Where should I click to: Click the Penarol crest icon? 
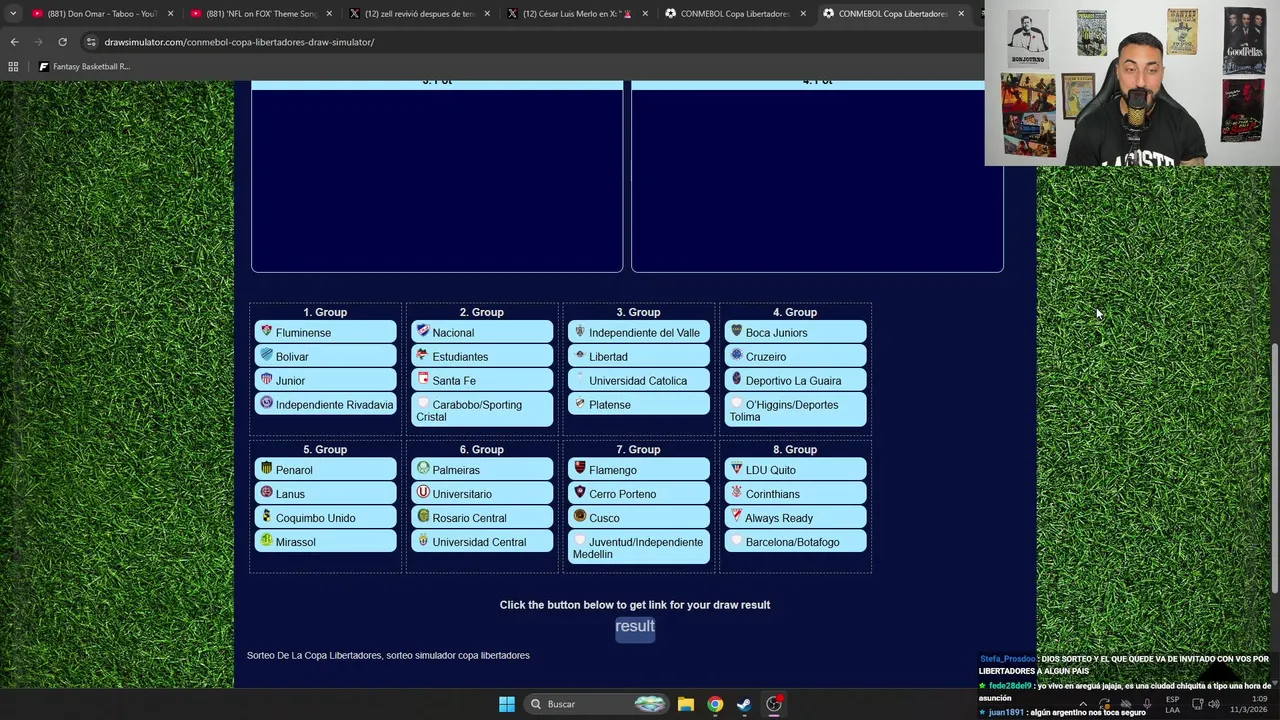(x=266, y=468)
